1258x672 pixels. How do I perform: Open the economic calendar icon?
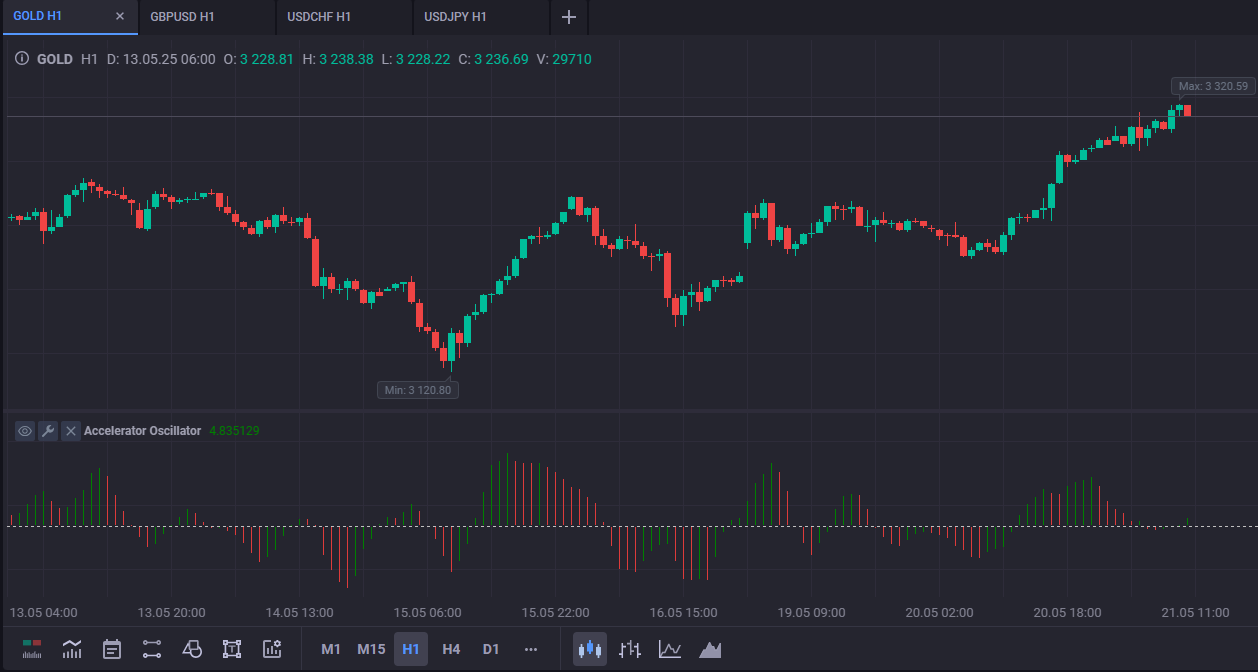pyautogui.click(x=112, y=649)
